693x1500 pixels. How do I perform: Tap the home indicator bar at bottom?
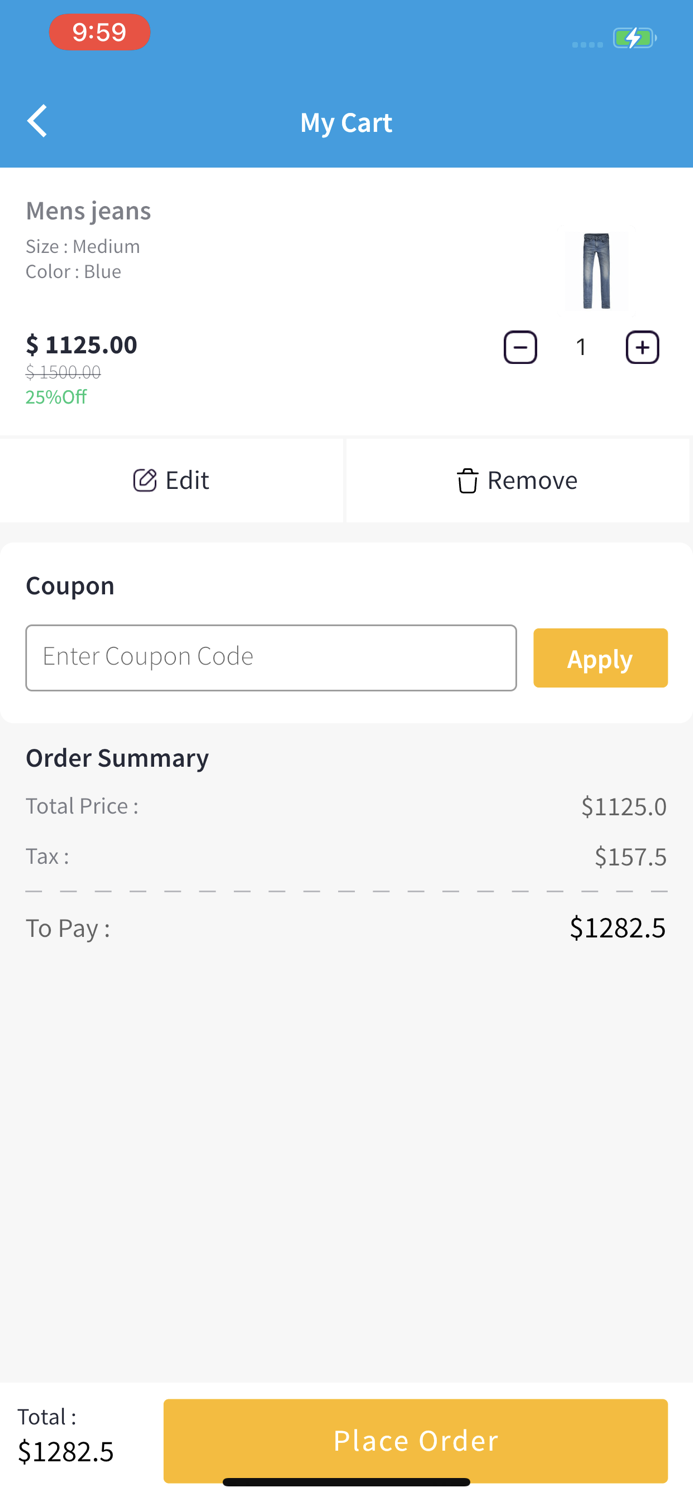coord(346,1483)
